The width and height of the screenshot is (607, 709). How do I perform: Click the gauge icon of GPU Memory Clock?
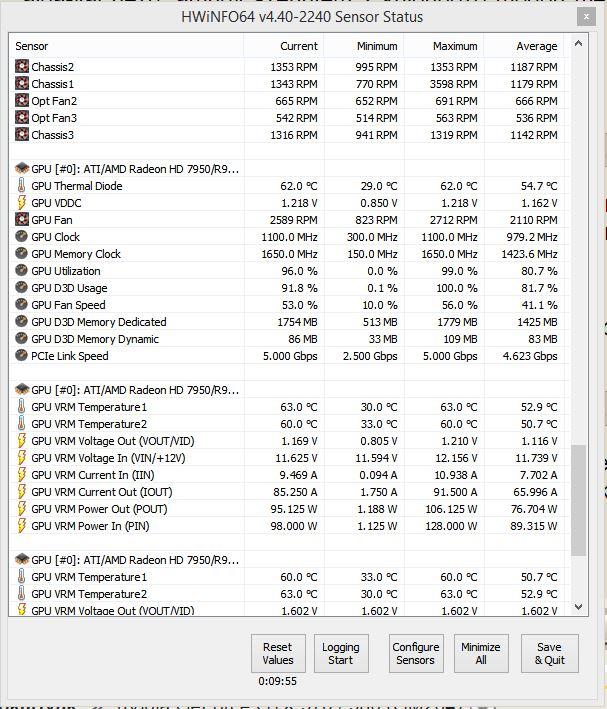pos(21,254)
